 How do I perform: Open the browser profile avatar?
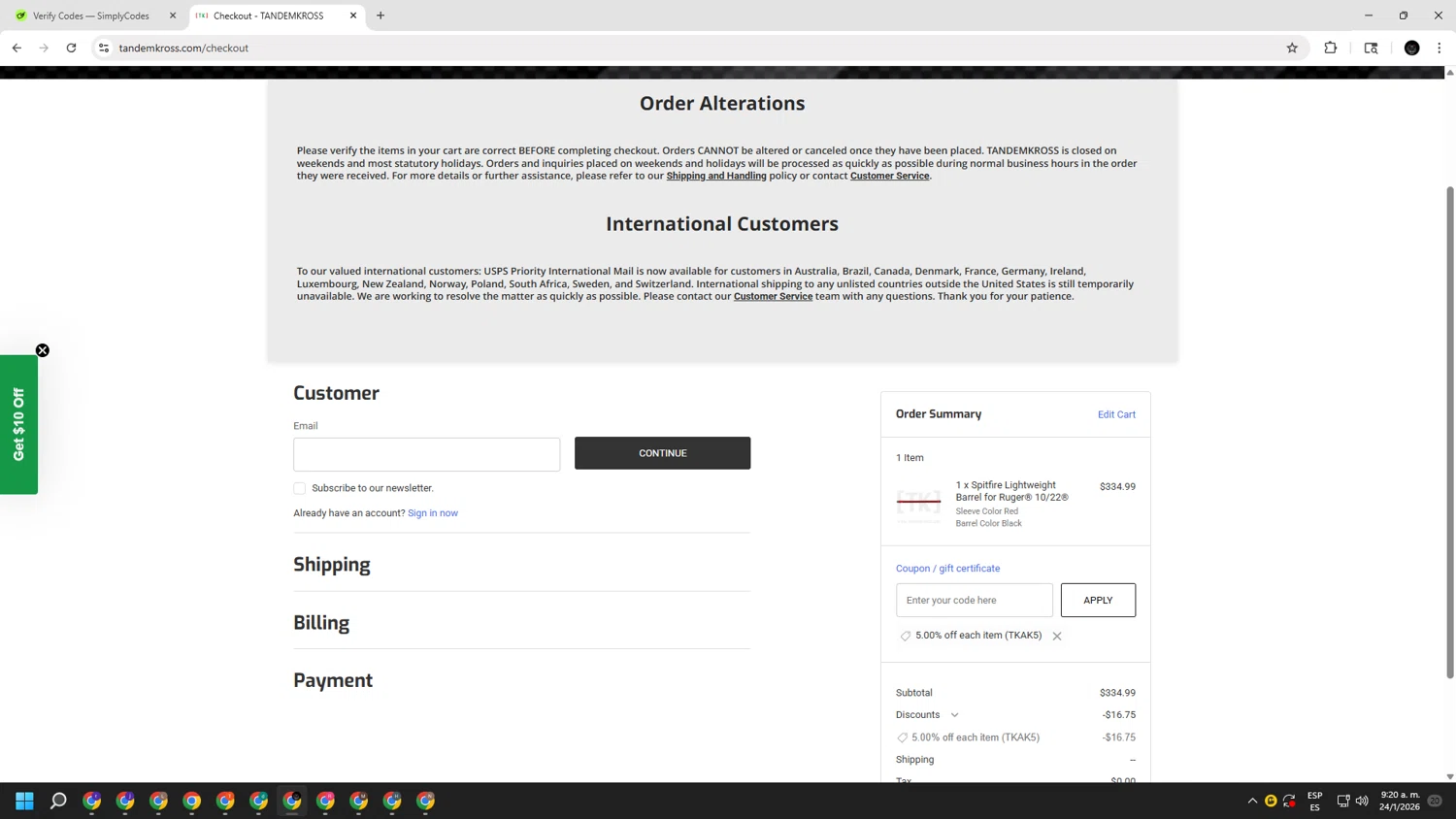pos(1412,48)
